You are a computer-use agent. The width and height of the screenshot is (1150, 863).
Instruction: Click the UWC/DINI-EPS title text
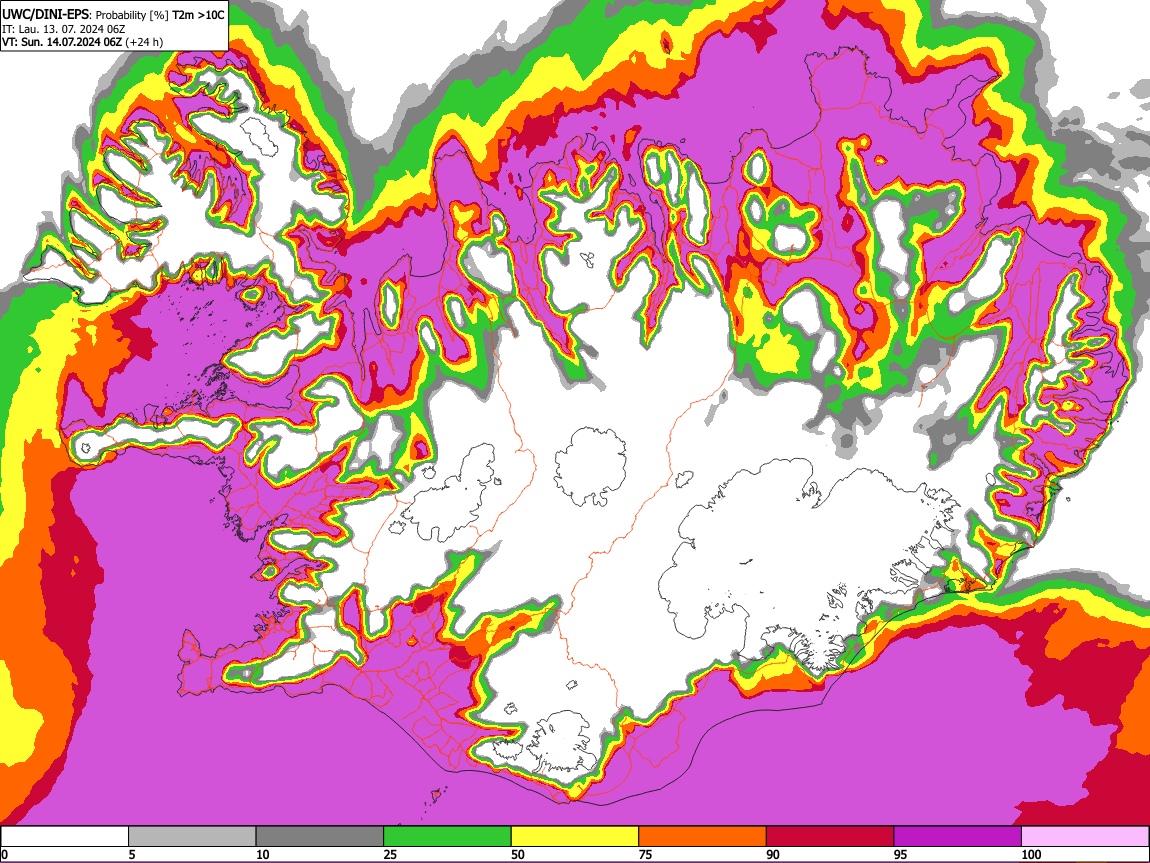tap(45, 15)
